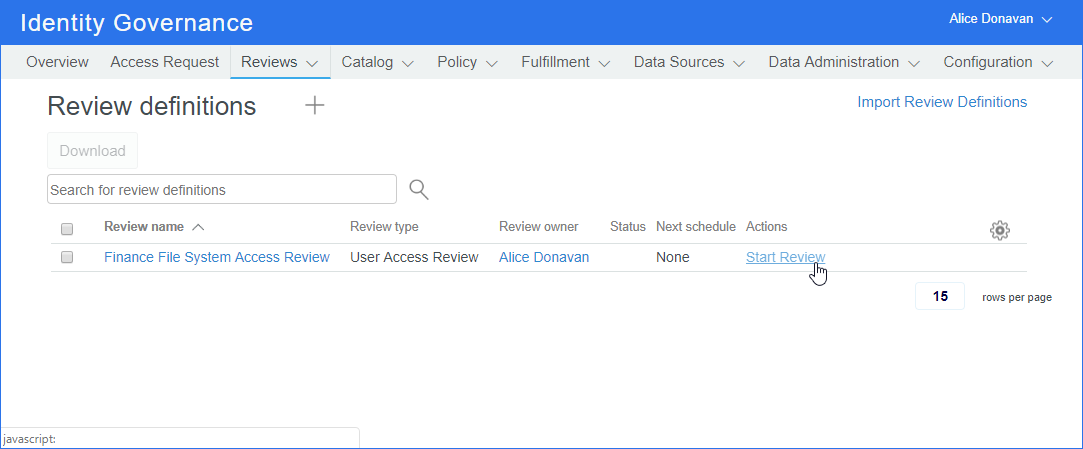Open the Access Request tab
Screen dimensions: 1083x449
(x=164, y=62)
